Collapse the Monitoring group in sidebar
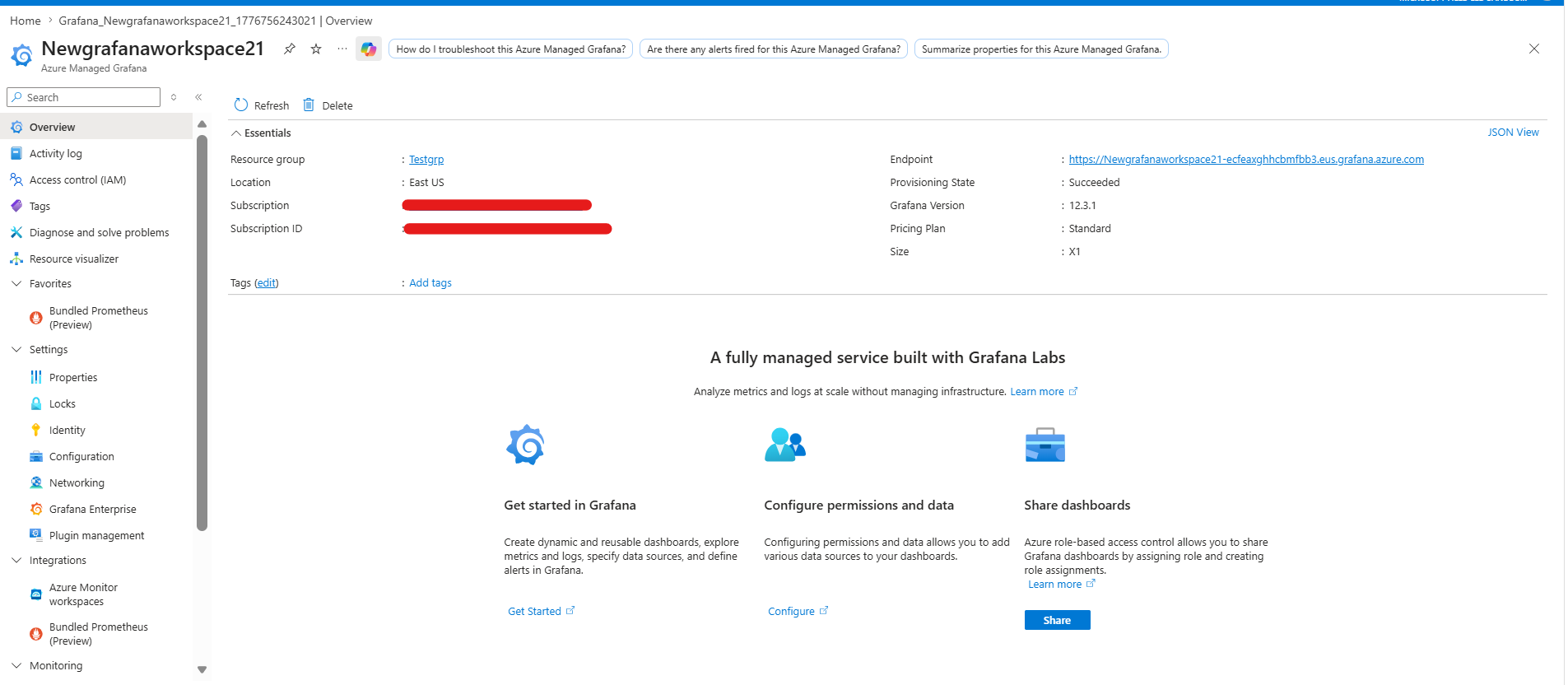Image resolution: width=1568 pixels, height=685 pixels. (16, 665)
